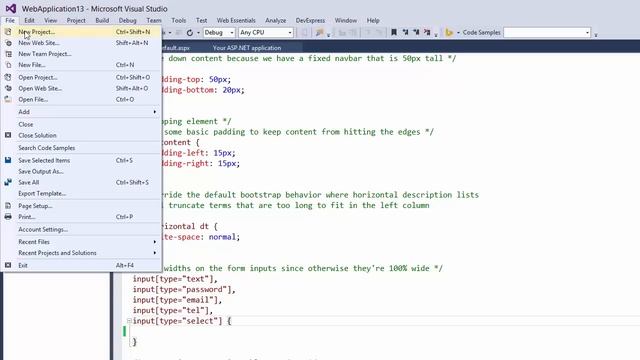Open dropdown arrow next to refresh icon

pos(198,33)
